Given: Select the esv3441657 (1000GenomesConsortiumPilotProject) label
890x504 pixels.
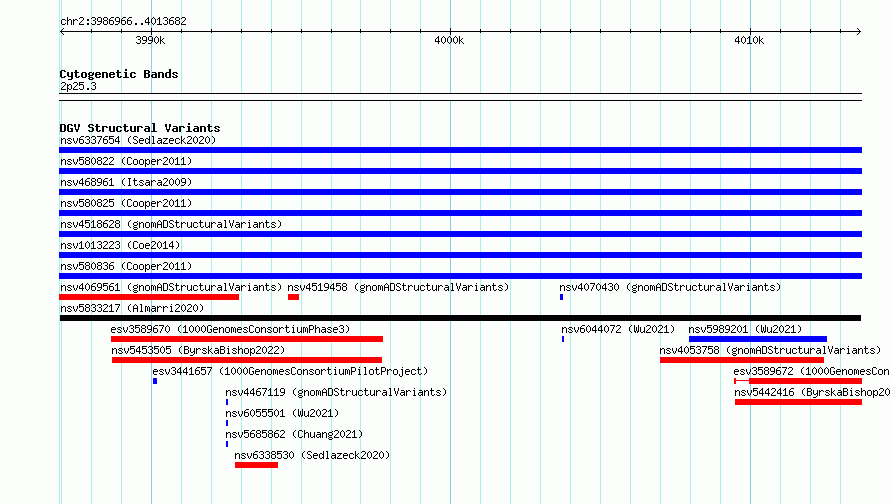Looking at the screenshot, I should pos(290,371).
